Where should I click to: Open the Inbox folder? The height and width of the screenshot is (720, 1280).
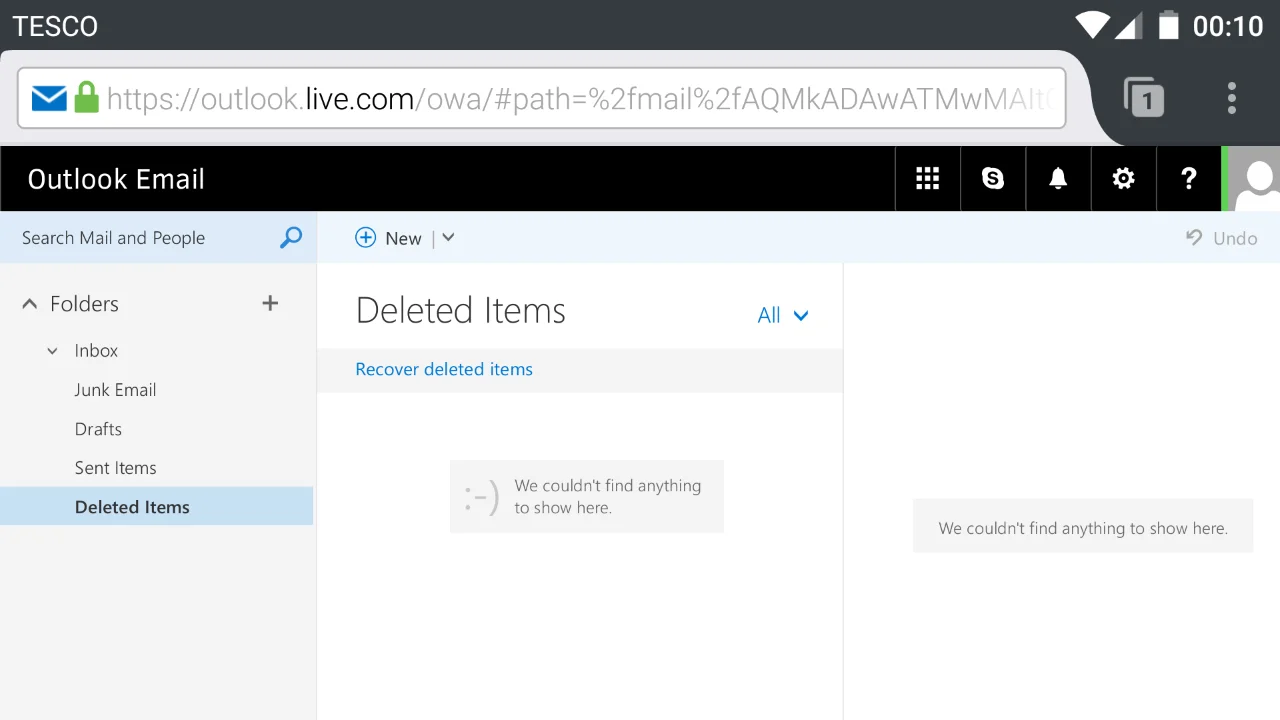[96, 351]
